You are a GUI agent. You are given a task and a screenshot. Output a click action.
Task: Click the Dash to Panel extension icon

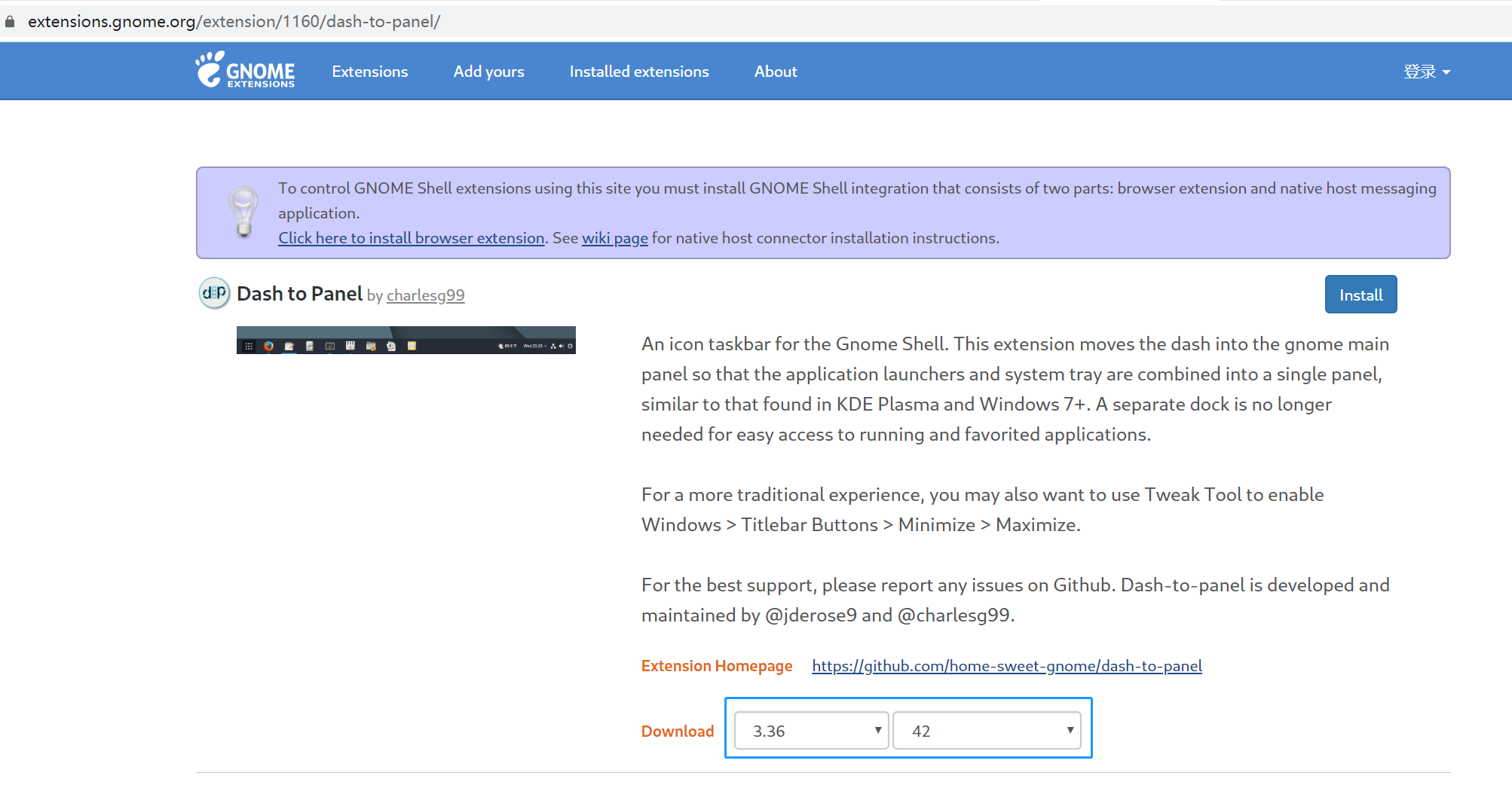pos(215,293)
